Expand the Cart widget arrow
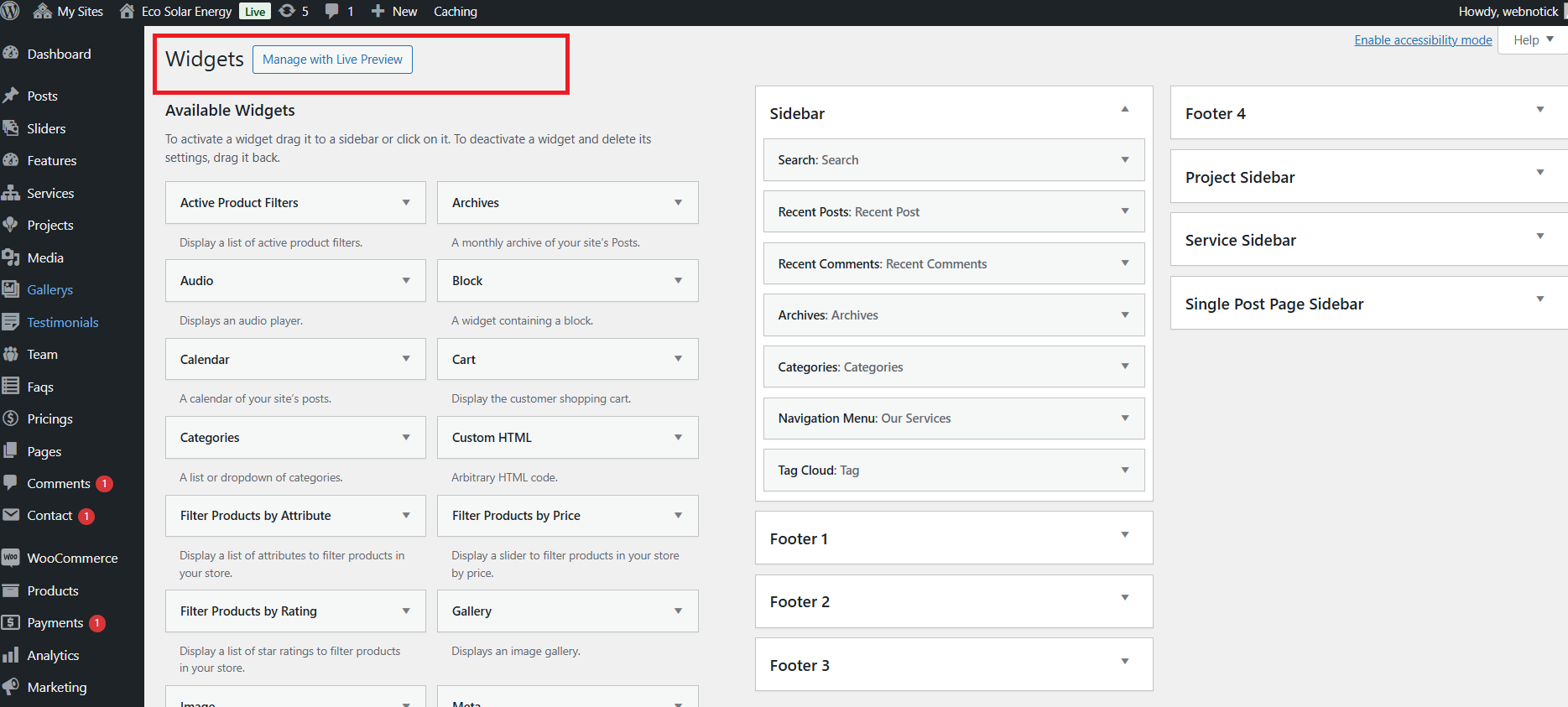 tap(678, 358)
